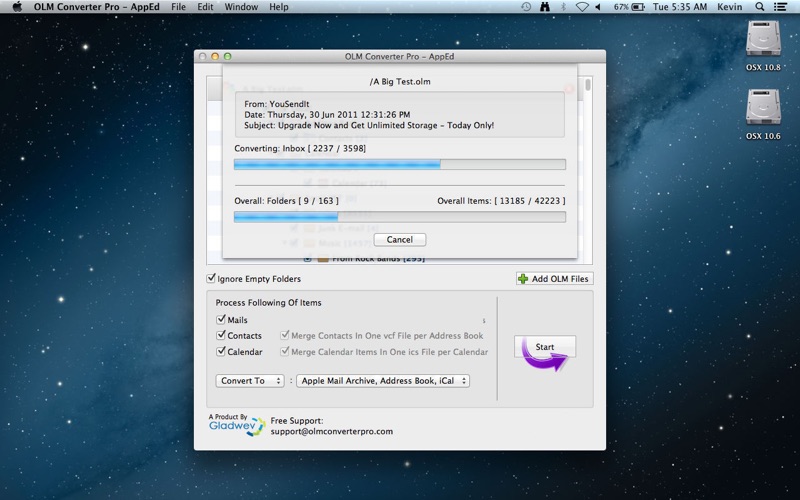The image size is (800, 500).
Task: Click the /A Big Test.olm title text
Action: pos(400,82)
